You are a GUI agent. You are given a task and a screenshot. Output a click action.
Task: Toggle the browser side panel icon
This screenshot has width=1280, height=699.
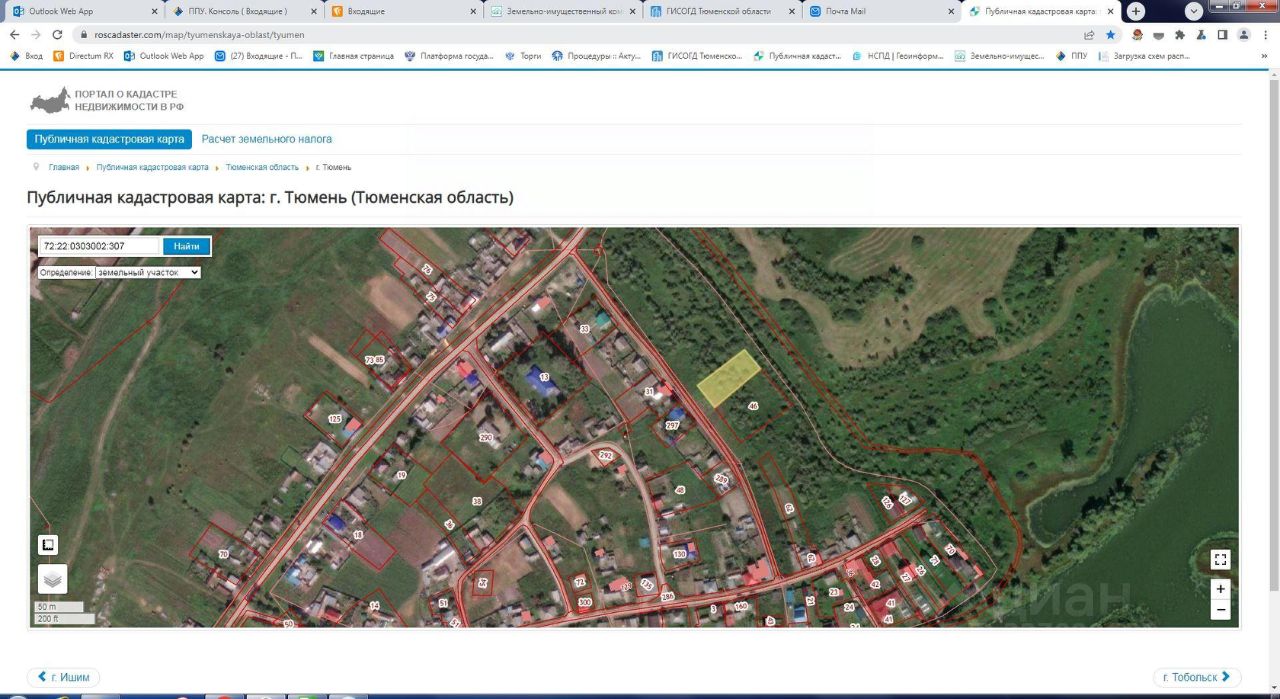pyautogui.click(x=1222, y=34)
